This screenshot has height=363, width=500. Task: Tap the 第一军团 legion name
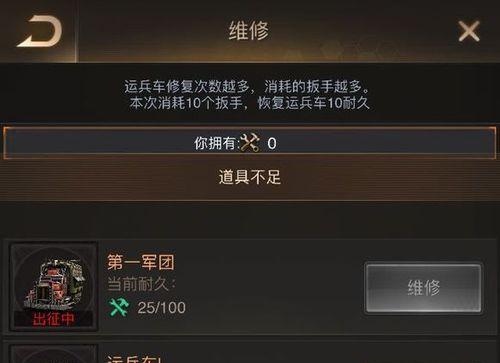[x=141, y=262]
